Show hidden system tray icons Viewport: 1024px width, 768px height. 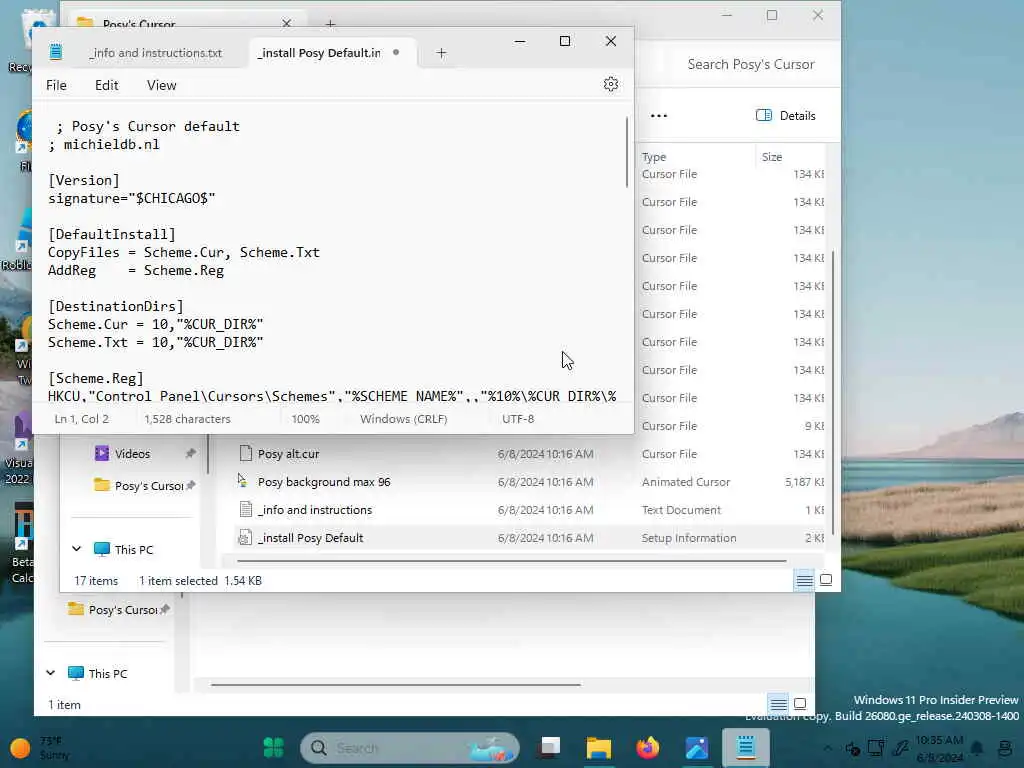pos(827,748)
